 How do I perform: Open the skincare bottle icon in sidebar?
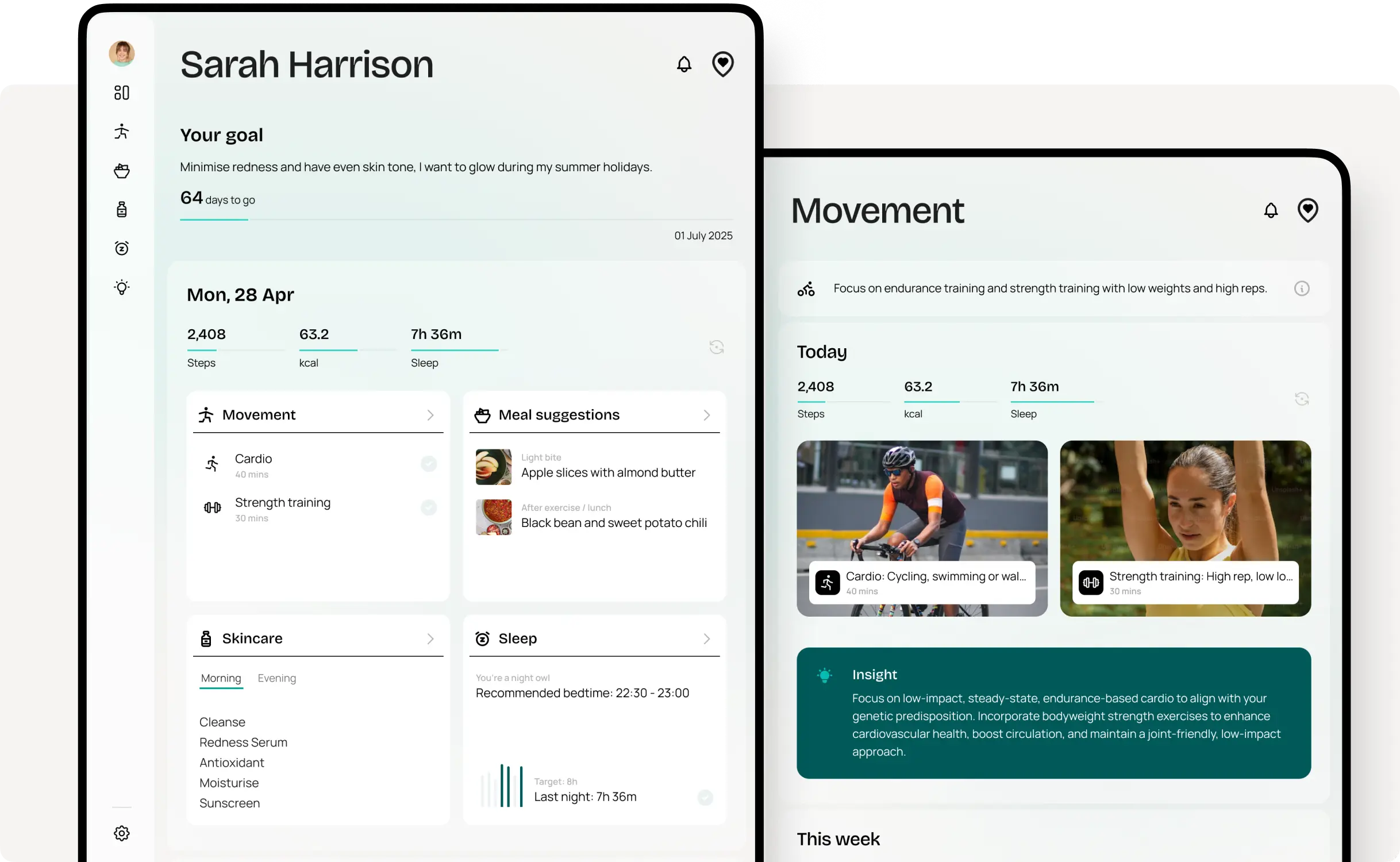(x=122, y=209)
